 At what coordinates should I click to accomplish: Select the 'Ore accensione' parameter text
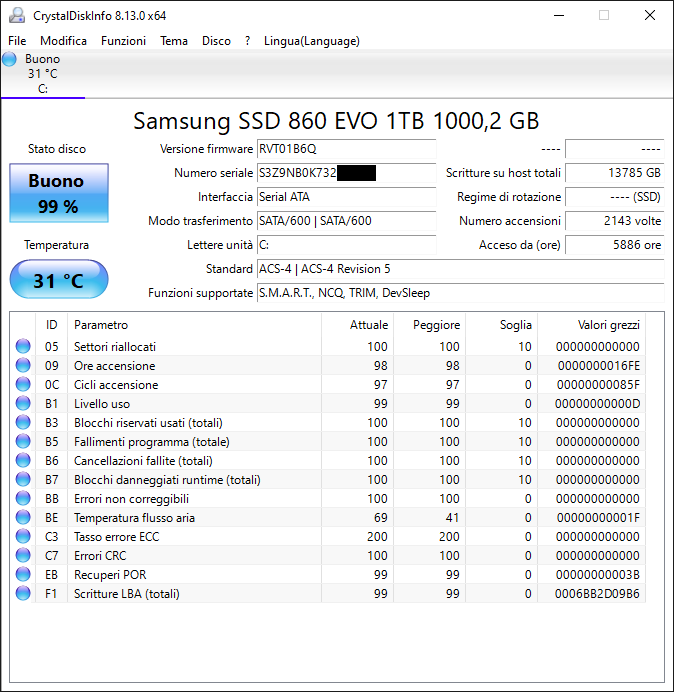(x=115, y=365)
